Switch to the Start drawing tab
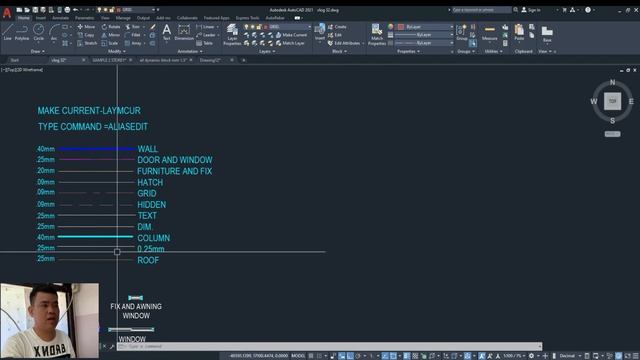 (x=15, y=60)
